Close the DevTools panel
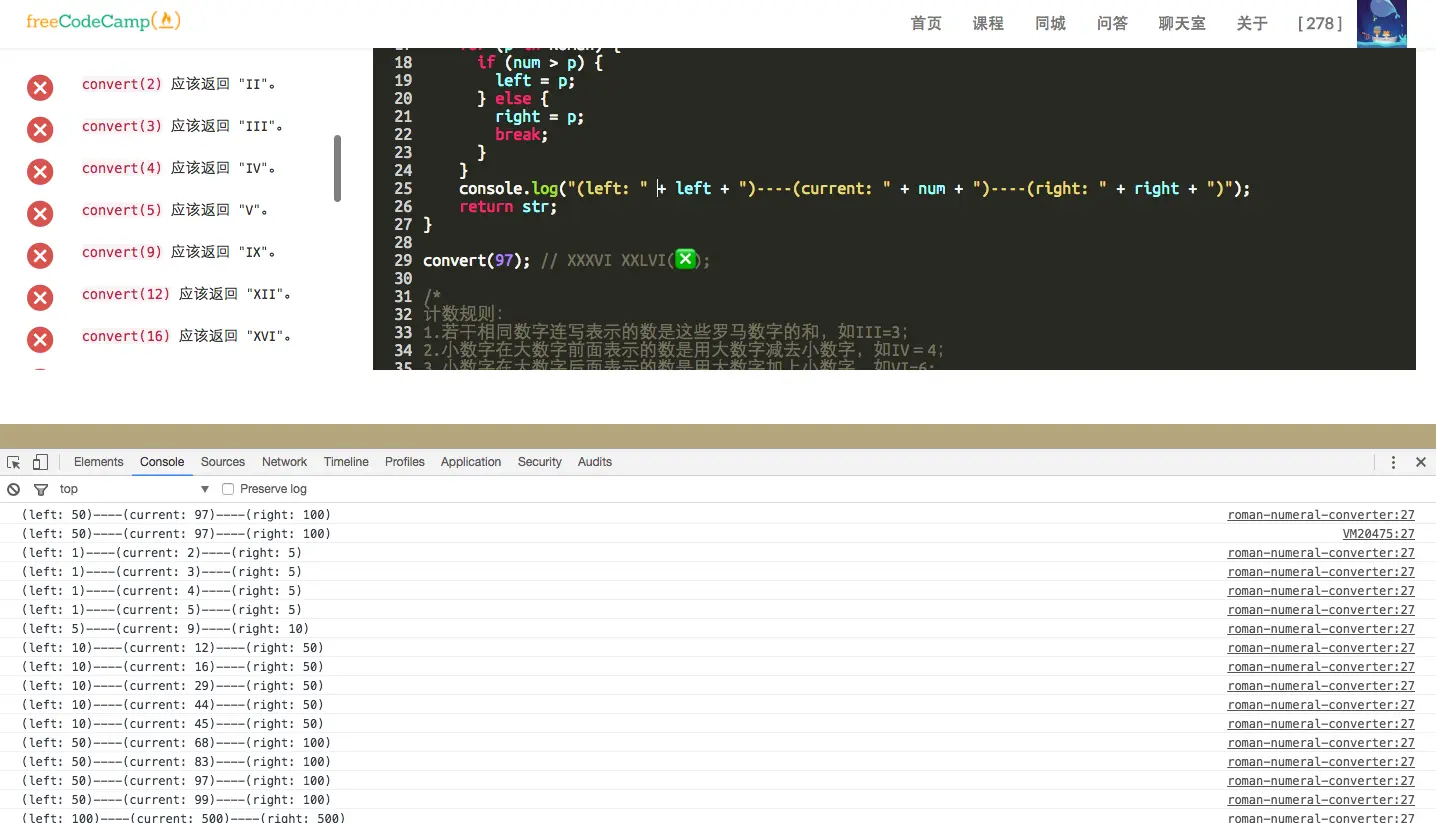This screenshot has width=1436, height=823. pyautogui.click(x=1420, y=462)
